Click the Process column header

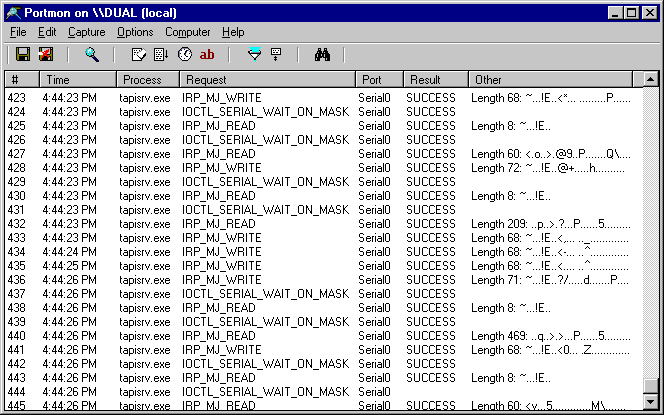pos(147,79)
